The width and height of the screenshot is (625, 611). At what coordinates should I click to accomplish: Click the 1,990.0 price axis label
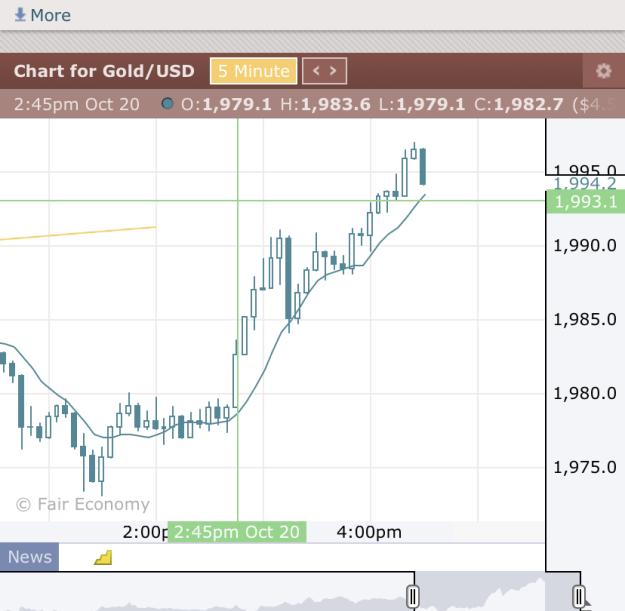click(585, 246)
